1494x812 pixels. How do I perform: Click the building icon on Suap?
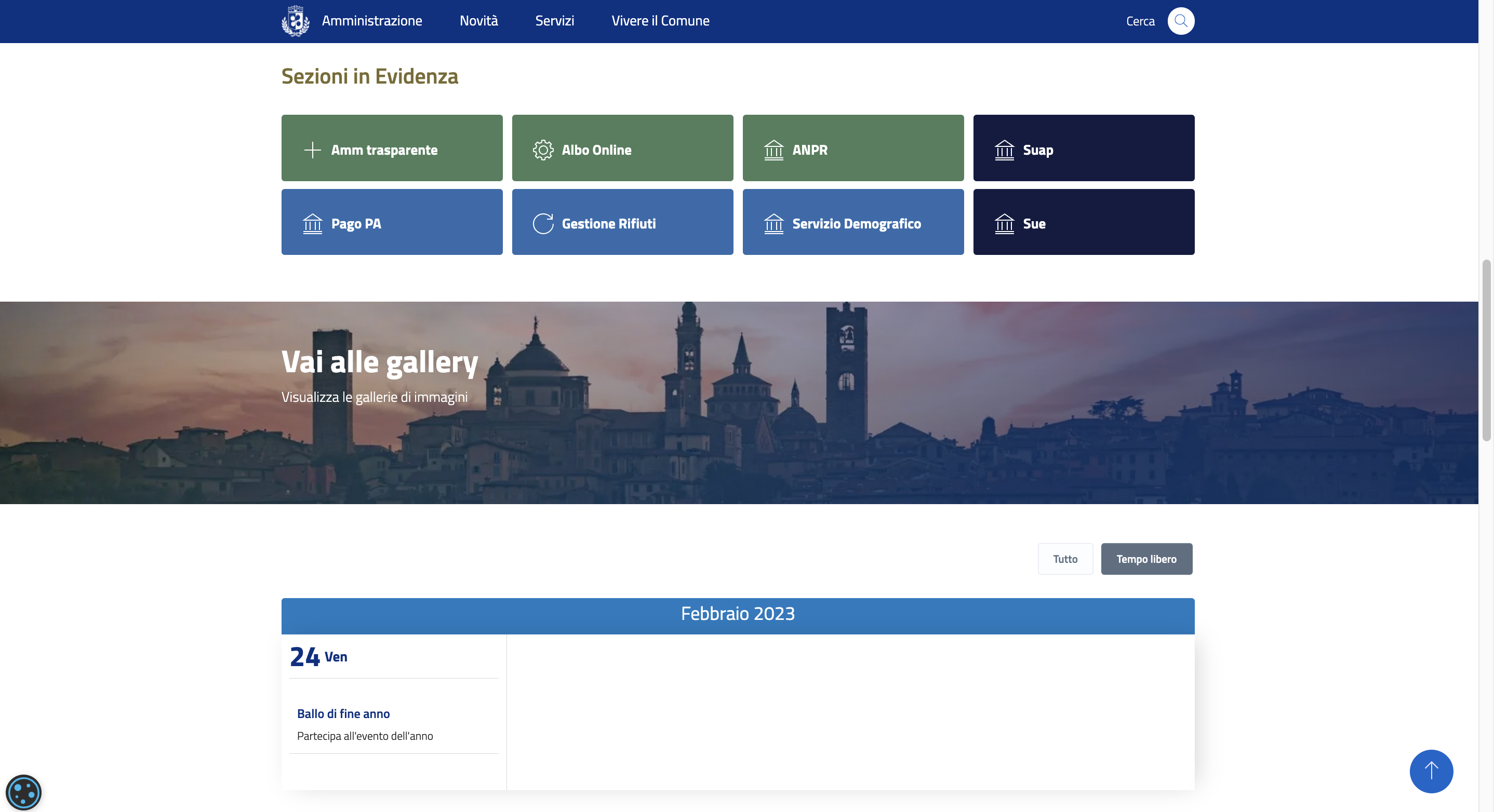(x=1004, y=150)
